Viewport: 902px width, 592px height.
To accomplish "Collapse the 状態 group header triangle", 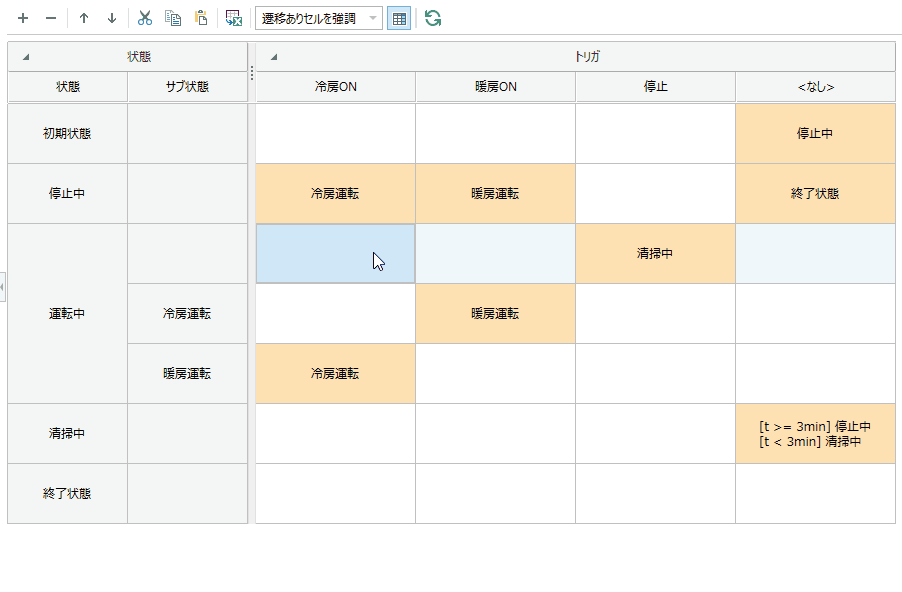I will click(x=26, y=57).
